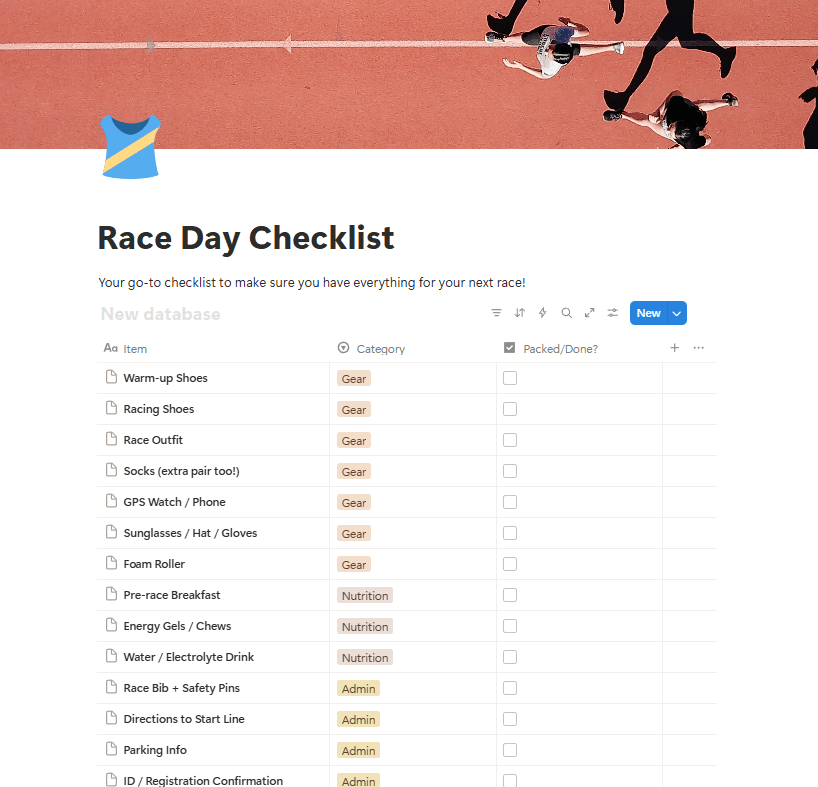Open the Packed/Done? column header menu
The width and height of the screenshot is (818, 787).
[x=560, y=349]
